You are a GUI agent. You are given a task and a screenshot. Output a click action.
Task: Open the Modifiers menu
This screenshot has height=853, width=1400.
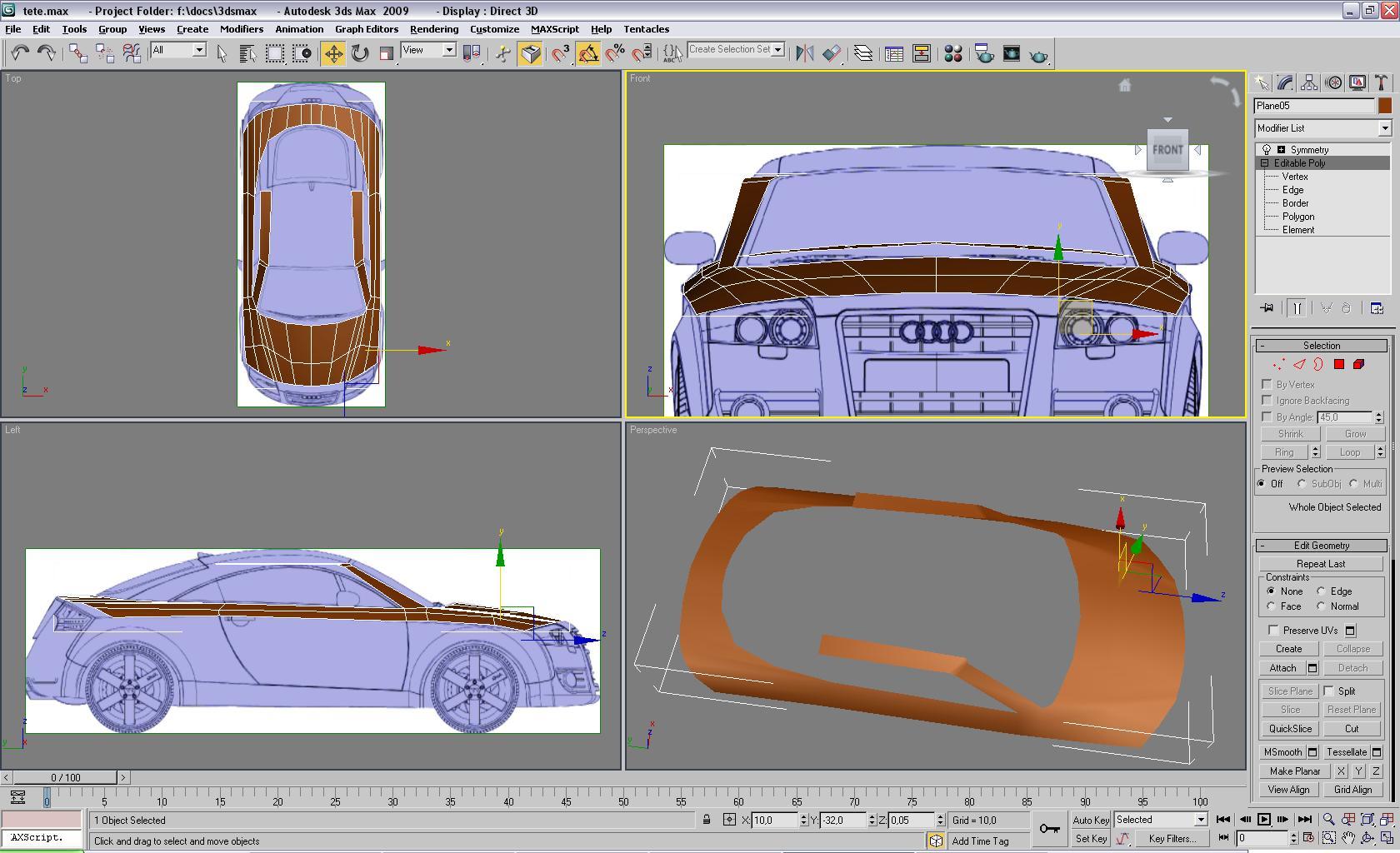(x=242, y=29)
